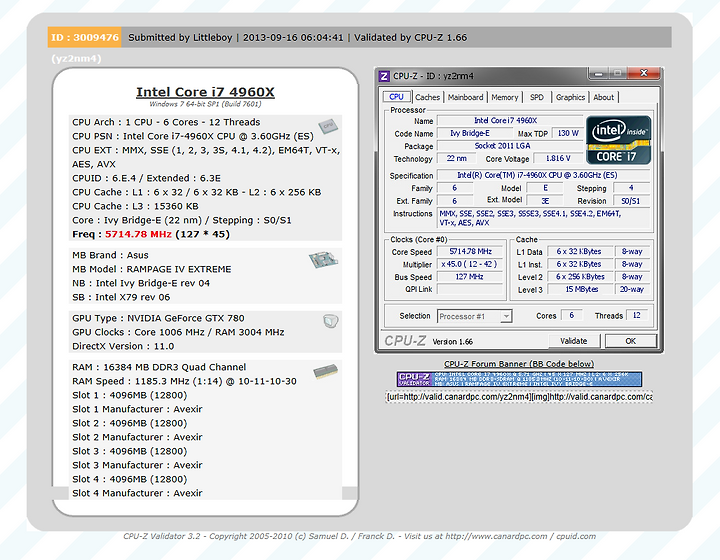
Task: Click the orange ID : 3009476 badge
Action: (84, 37)
